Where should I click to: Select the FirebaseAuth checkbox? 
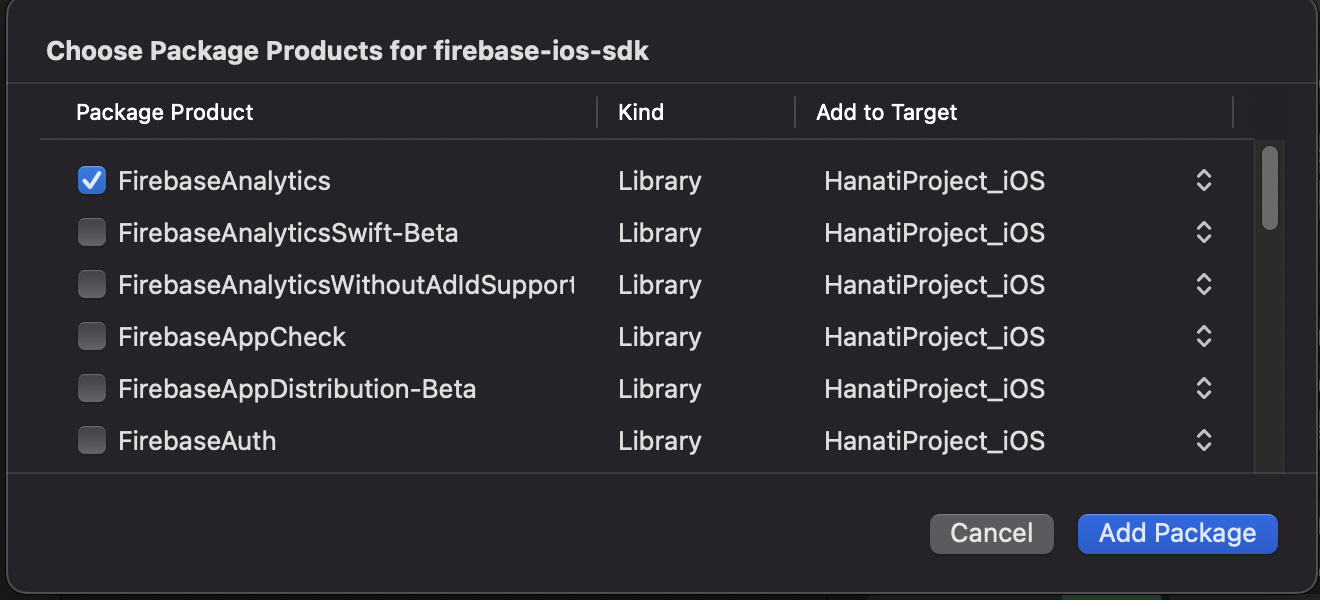pos(92,441)
